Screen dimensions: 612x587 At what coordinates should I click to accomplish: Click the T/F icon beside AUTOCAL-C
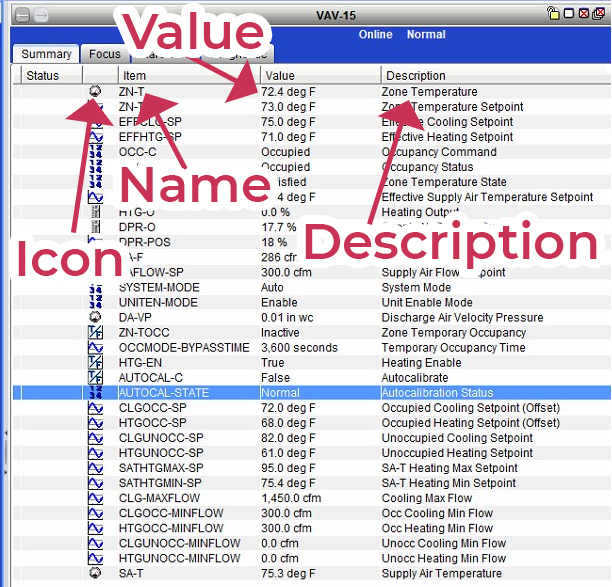95,377
